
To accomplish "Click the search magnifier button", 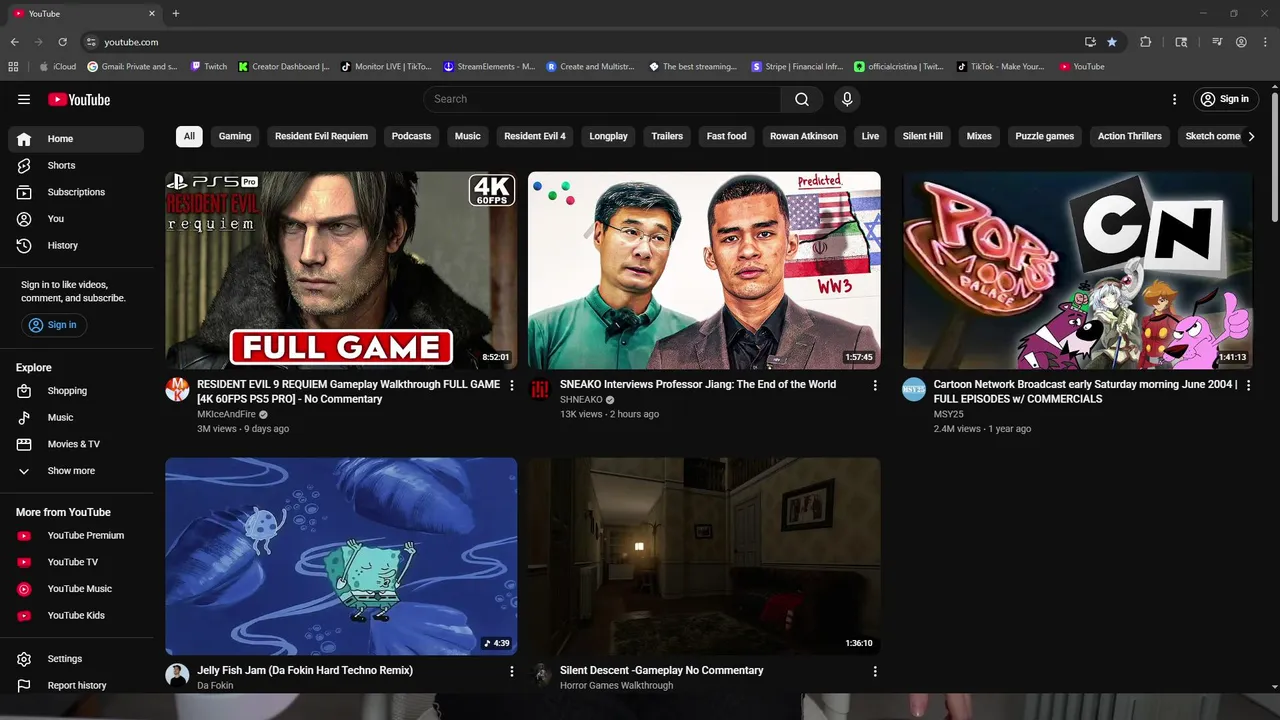I will tap(802, 99).
